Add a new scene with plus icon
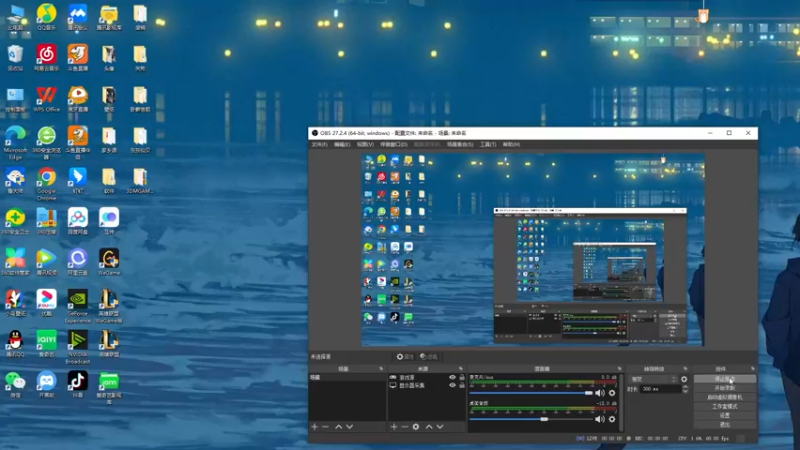 pyautogui.click(x=314, y=427)
